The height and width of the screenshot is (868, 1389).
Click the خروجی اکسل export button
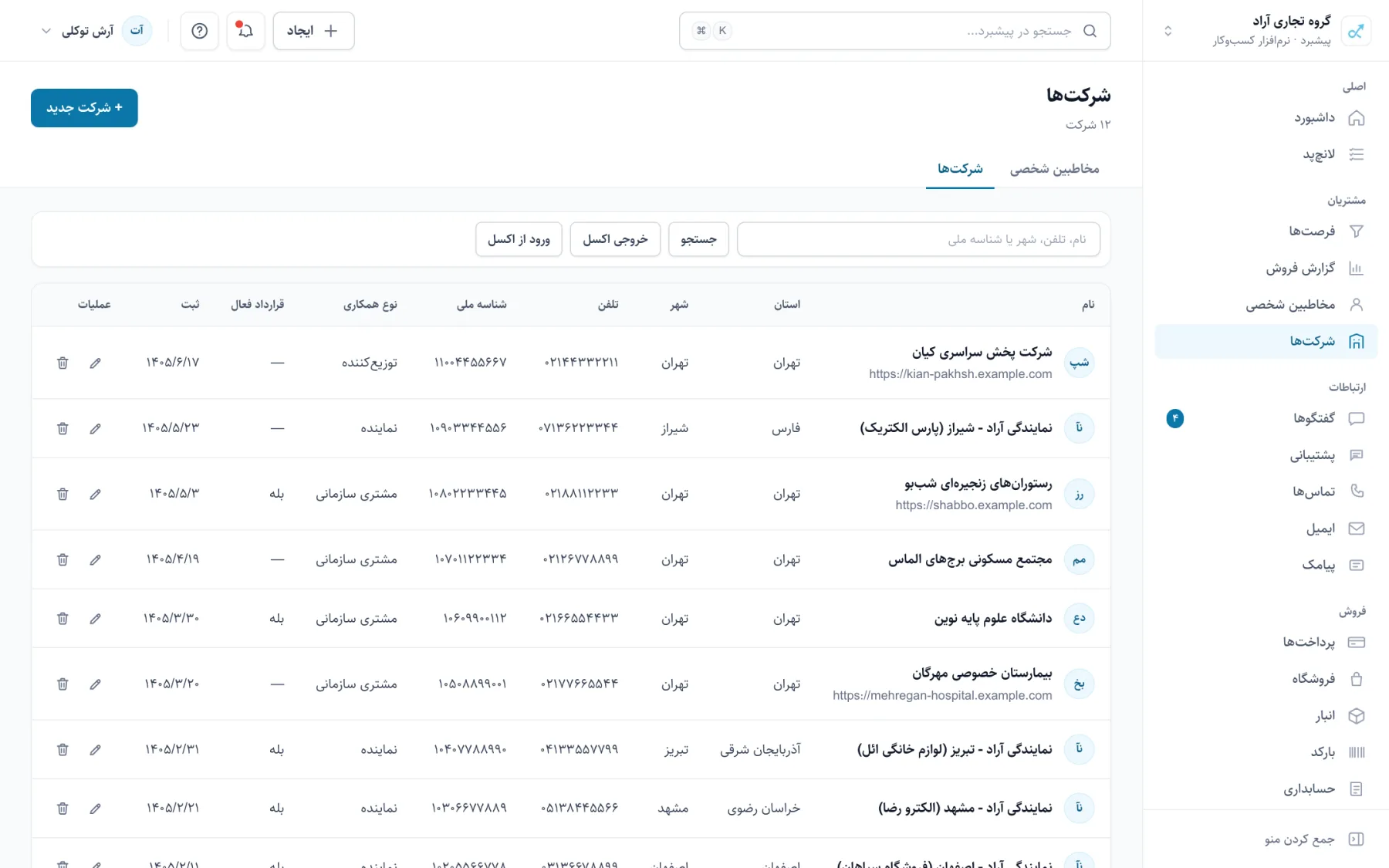(x=615, y=239)
